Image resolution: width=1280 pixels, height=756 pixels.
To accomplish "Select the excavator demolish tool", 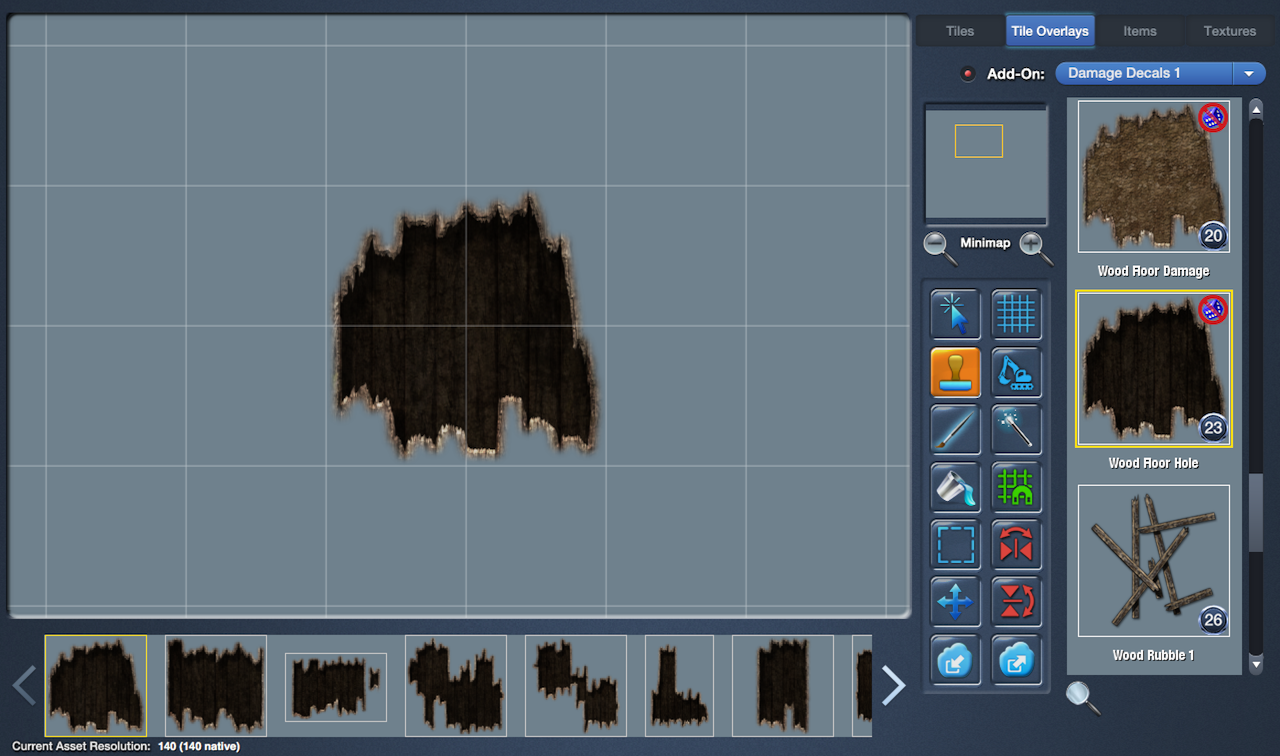I will 1016,373.
